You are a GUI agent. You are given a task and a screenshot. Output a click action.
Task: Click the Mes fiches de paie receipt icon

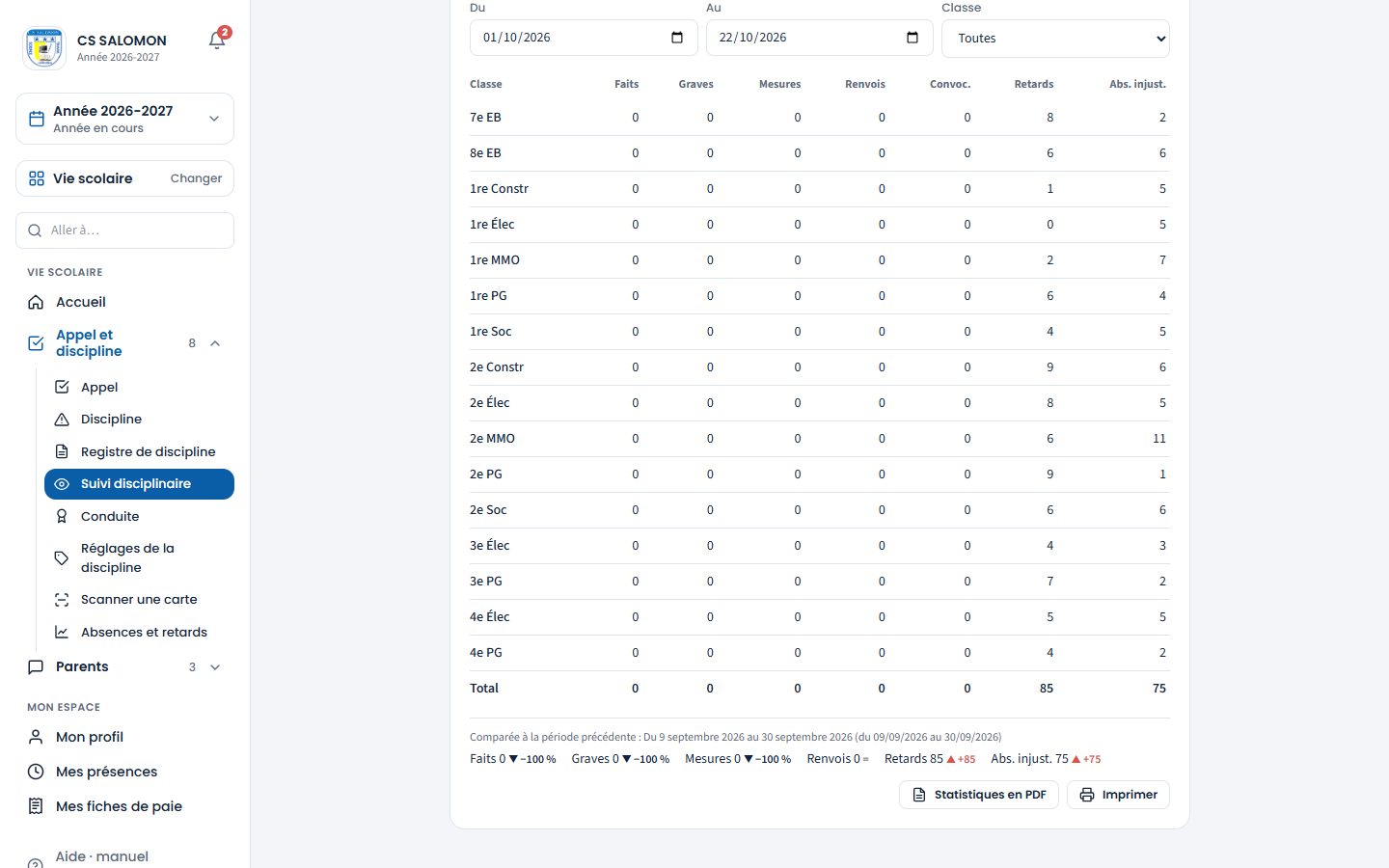(36, 806)
